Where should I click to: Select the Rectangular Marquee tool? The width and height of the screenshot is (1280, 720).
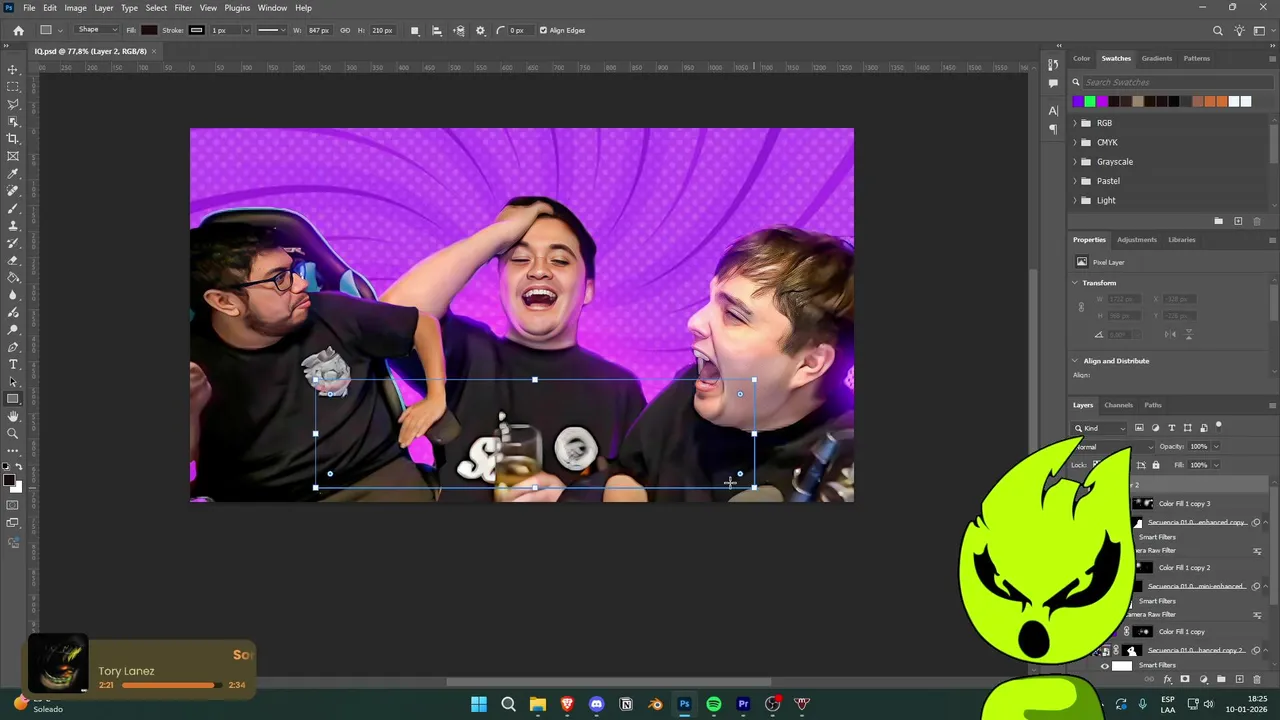click(13, 87)
